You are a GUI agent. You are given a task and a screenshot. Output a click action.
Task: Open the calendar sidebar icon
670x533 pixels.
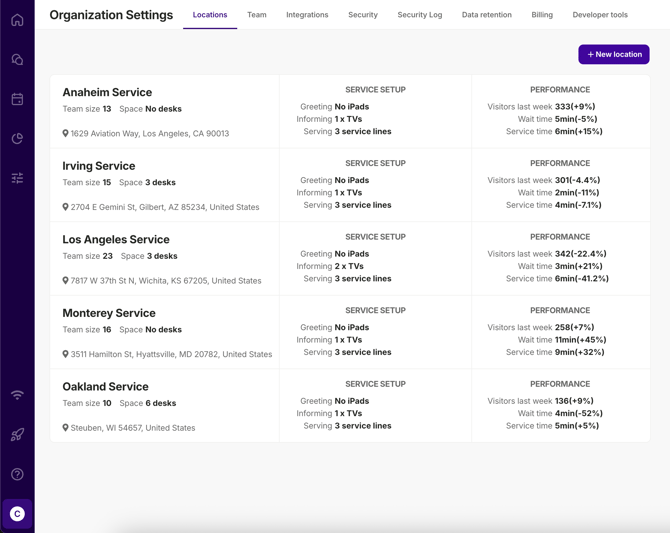17,99
